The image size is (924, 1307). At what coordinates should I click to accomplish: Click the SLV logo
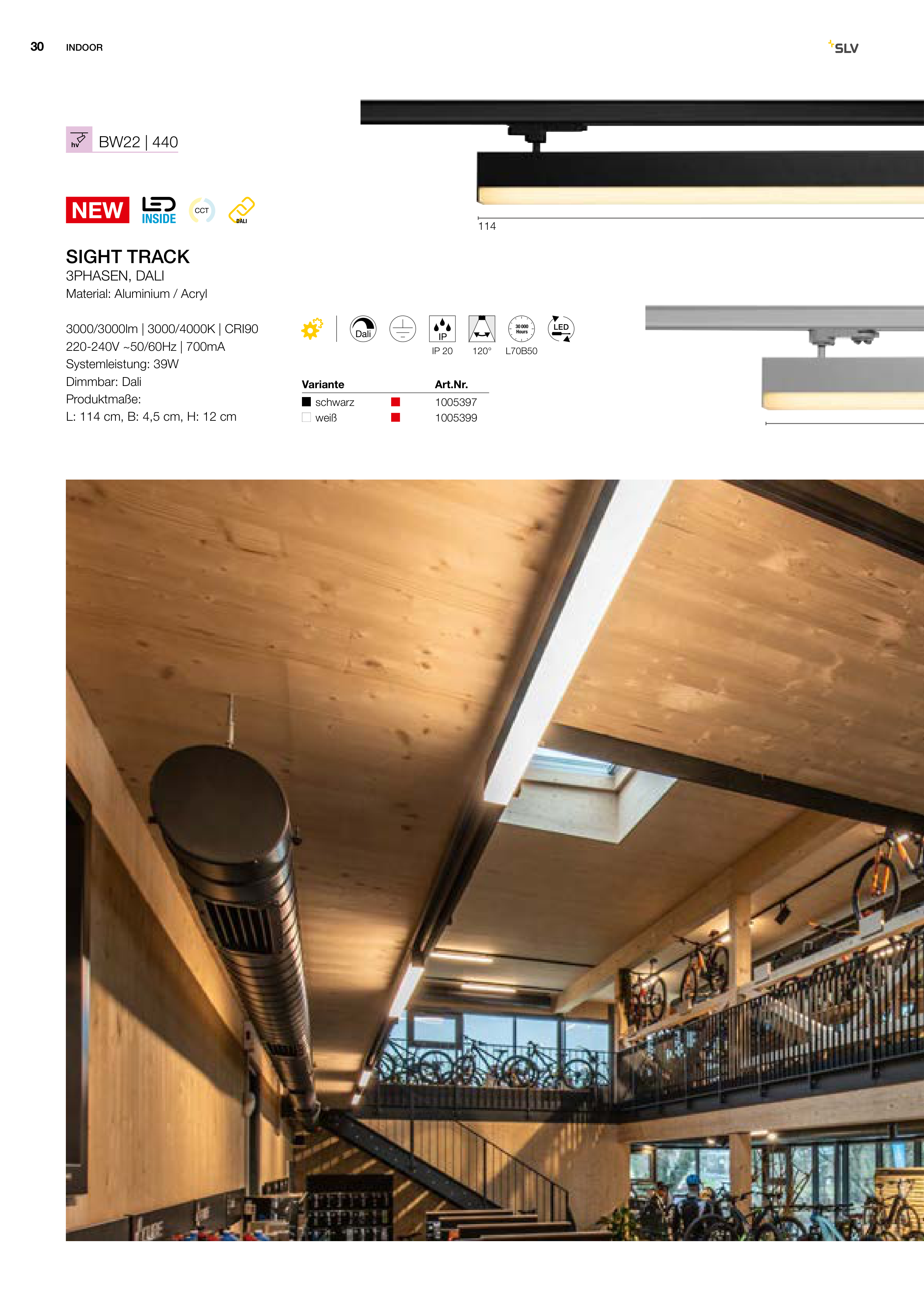(x=843, y=47)
